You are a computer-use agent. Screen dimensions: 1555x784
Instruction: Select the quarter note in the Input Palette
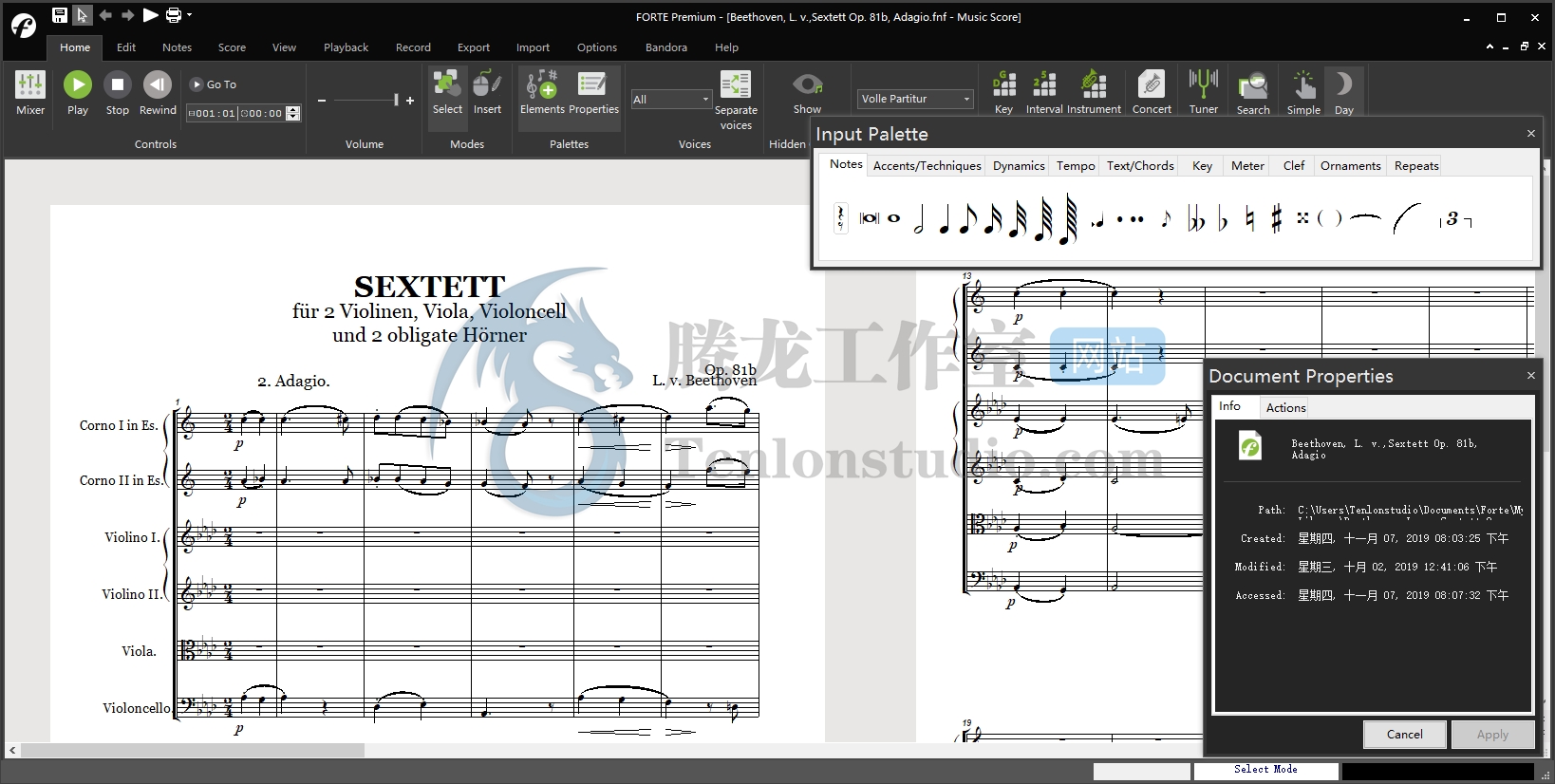(944, 219)
